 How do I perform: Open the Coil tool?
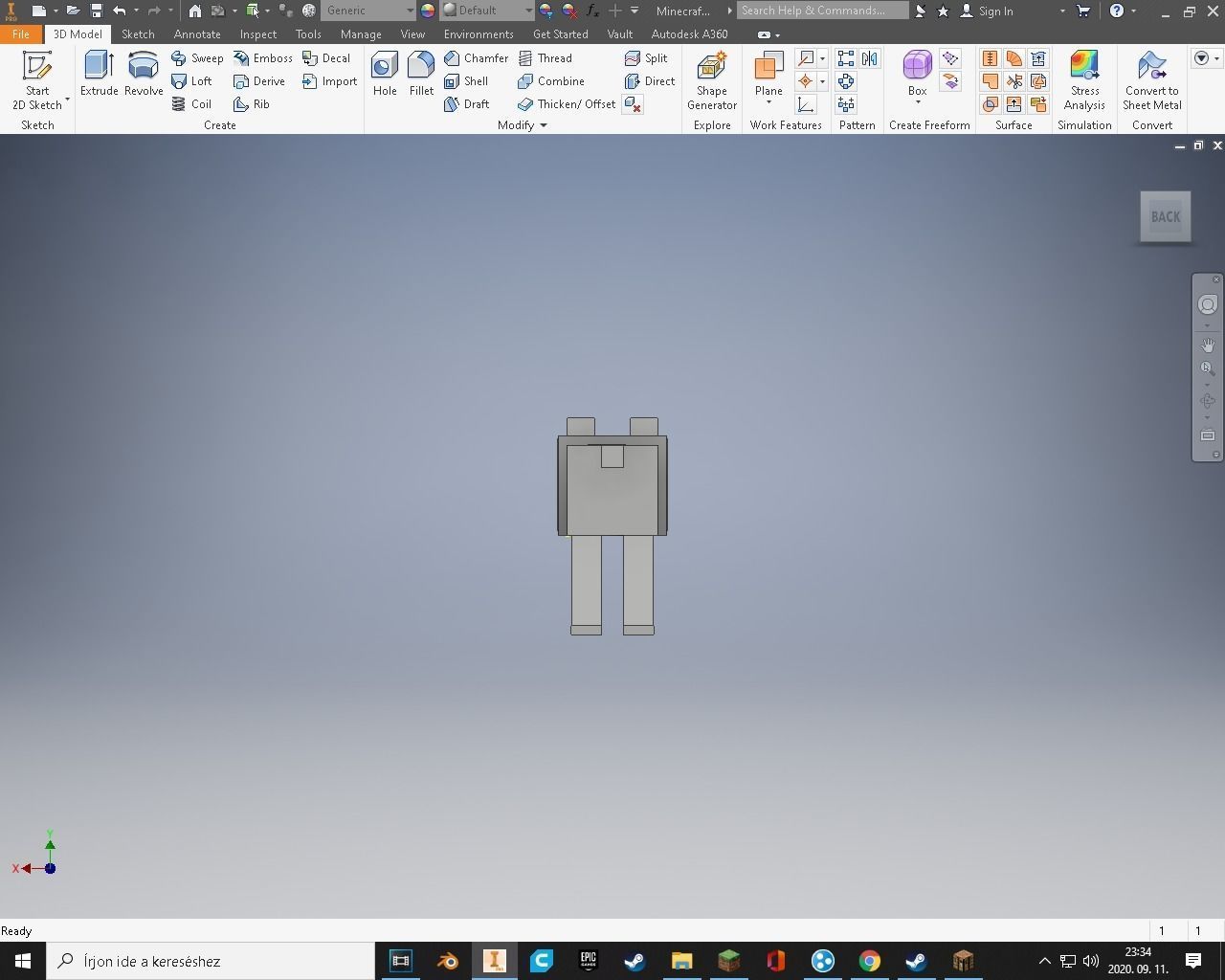194,104
